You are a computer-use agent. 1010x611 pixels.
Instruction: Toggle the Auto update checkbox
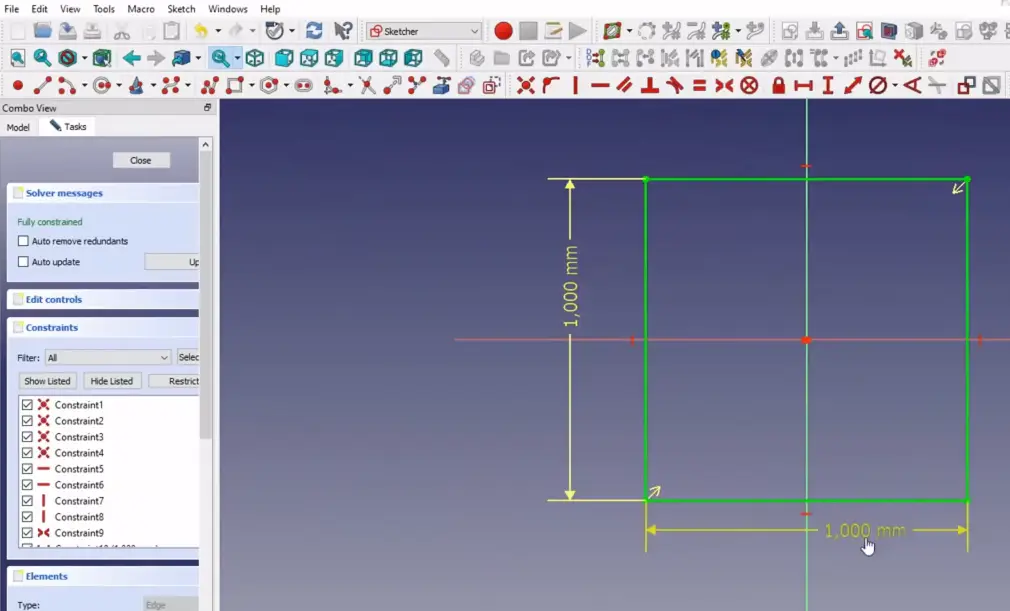[24, 262]
